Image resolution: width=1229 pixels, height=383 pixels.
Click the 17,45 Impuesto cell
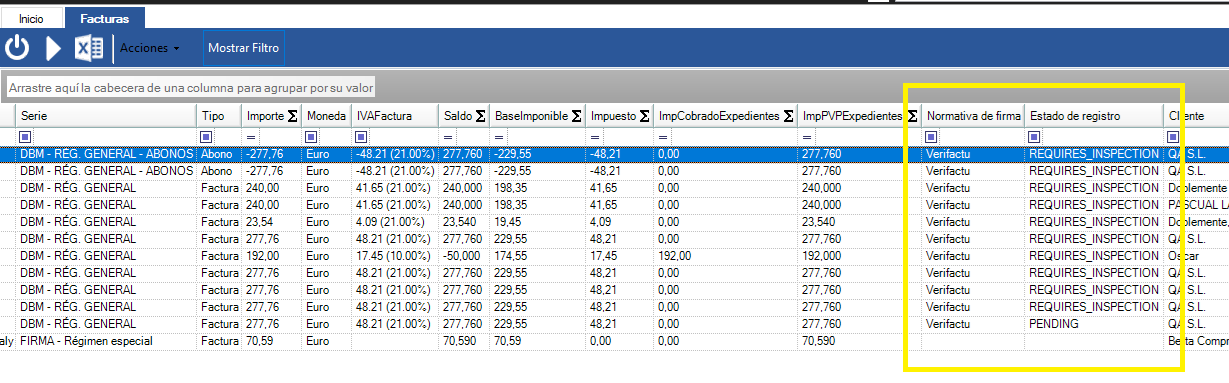pos(619,256)
